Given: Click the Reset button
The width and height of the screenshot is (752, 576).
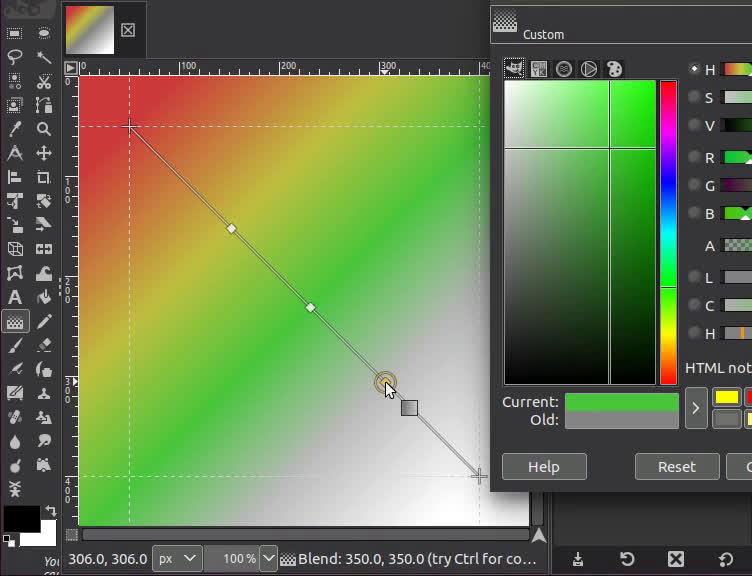Looking at the screenshot, I should click(677, 467).
